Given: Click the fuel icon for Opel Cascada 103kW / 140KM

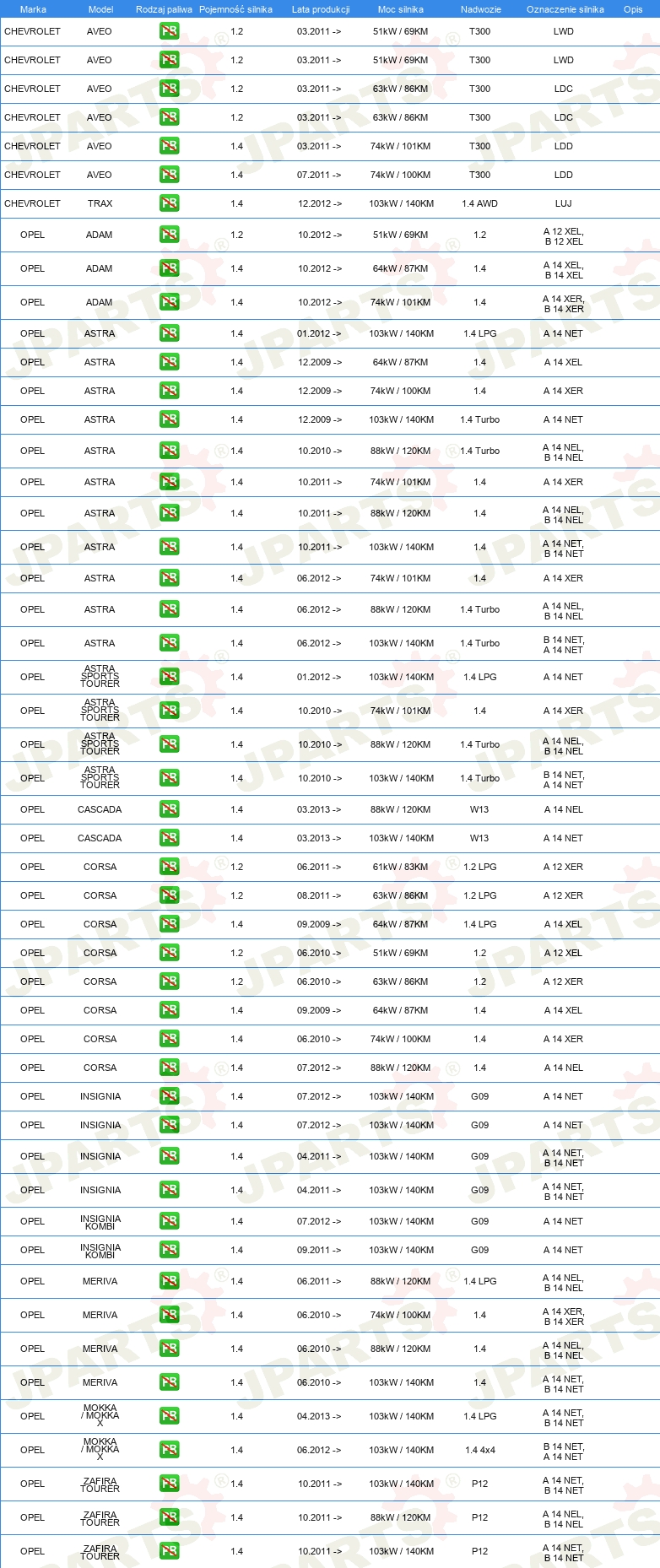Looking at the screenshot, I should tap(170, 838).
